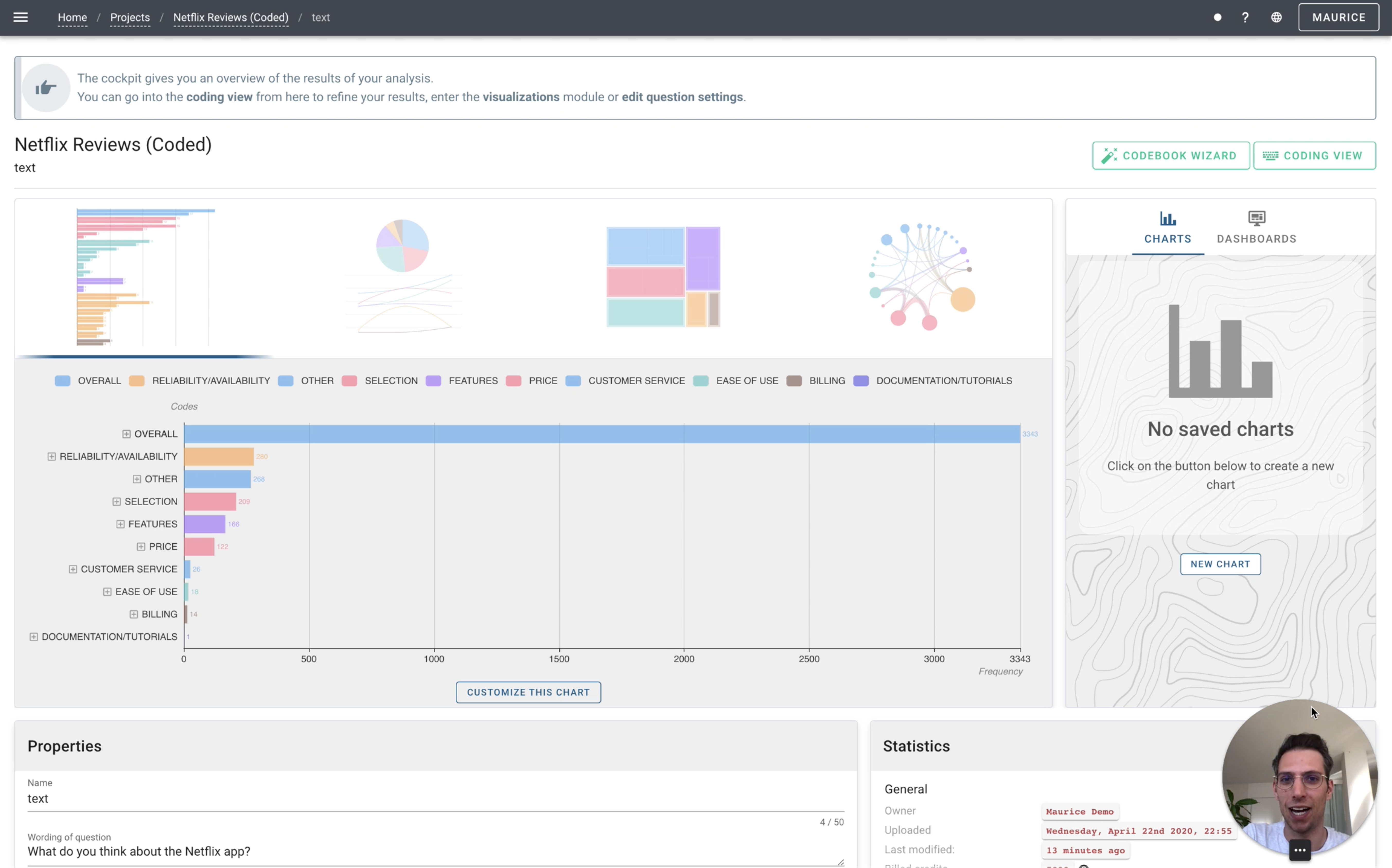Open the hamburger navigation menu
The image size is (1392, 868).
pyautogui.click(x=21, y=17)
